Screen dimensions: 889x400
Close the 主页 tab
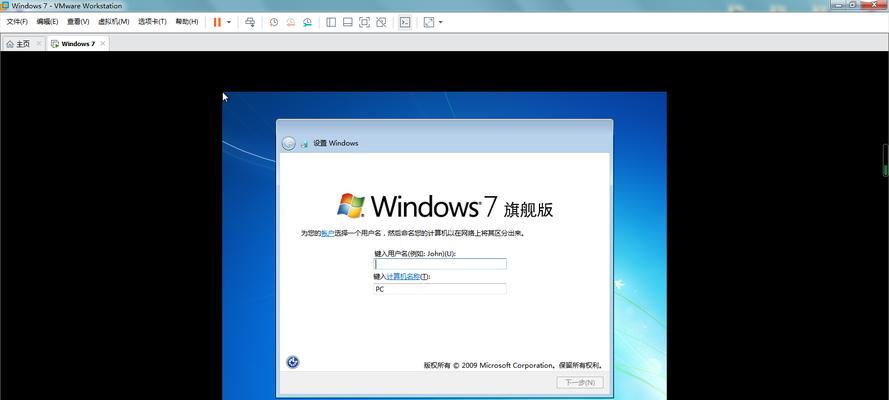(39, 43)
